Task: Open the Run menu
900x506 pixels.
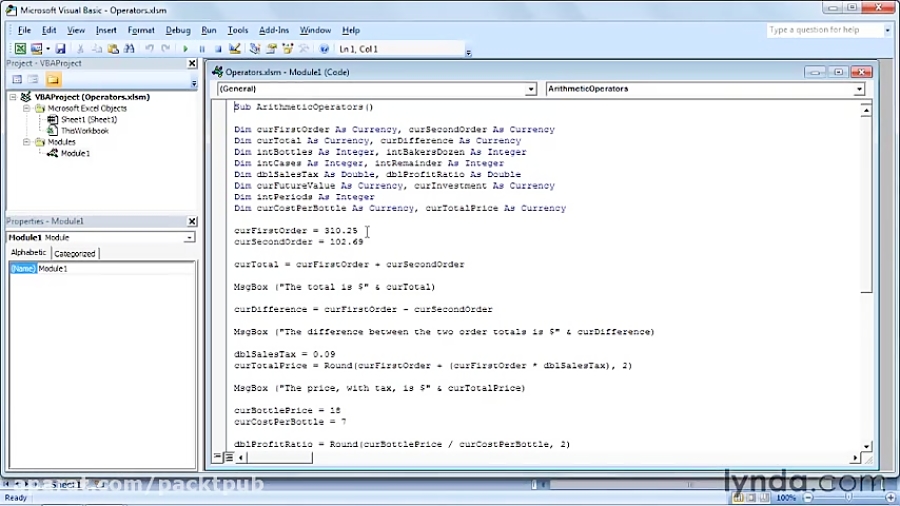Action: 209,30
